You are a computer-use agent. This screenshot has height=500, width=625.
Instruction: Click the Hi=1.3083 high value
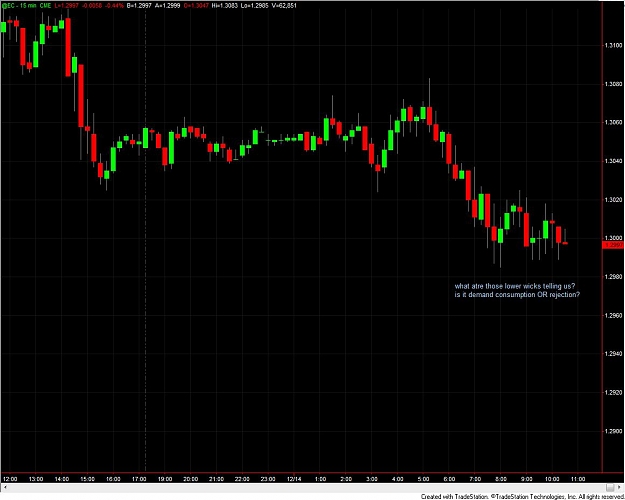[224, 6]
